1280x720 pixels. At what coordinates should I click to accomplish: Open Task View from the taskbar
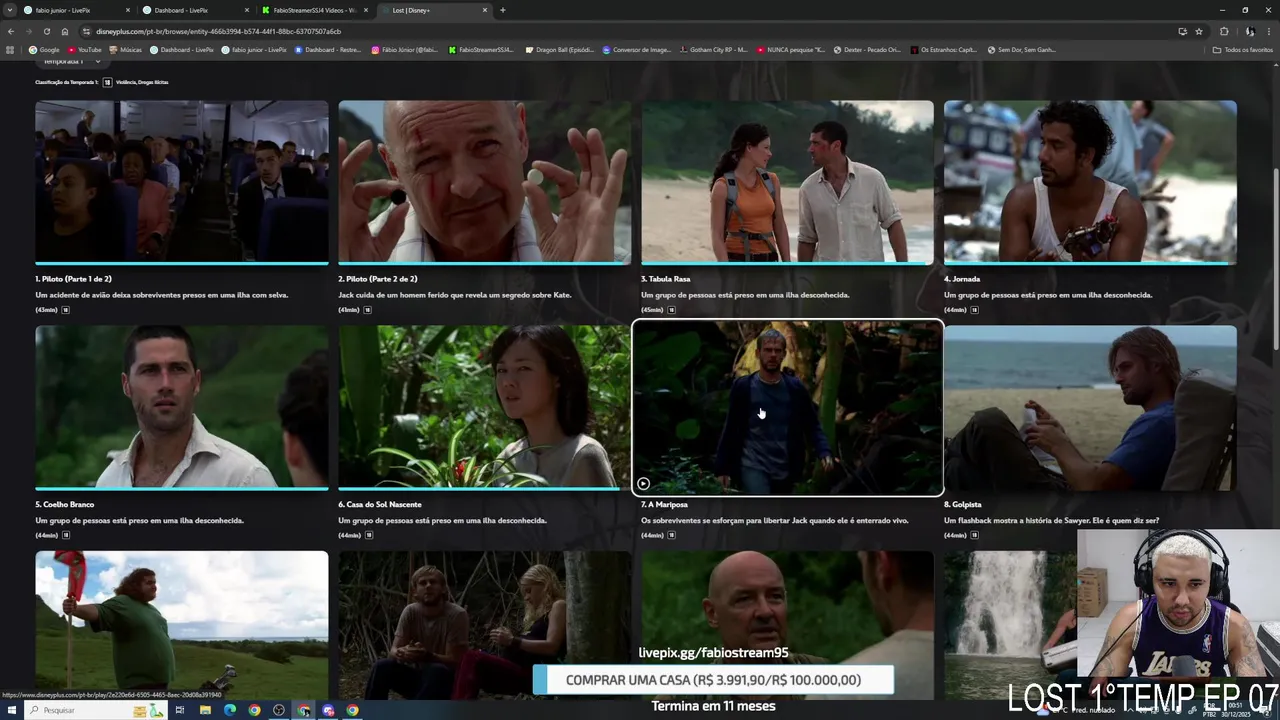pyautogui.click(x=180, y=710)
